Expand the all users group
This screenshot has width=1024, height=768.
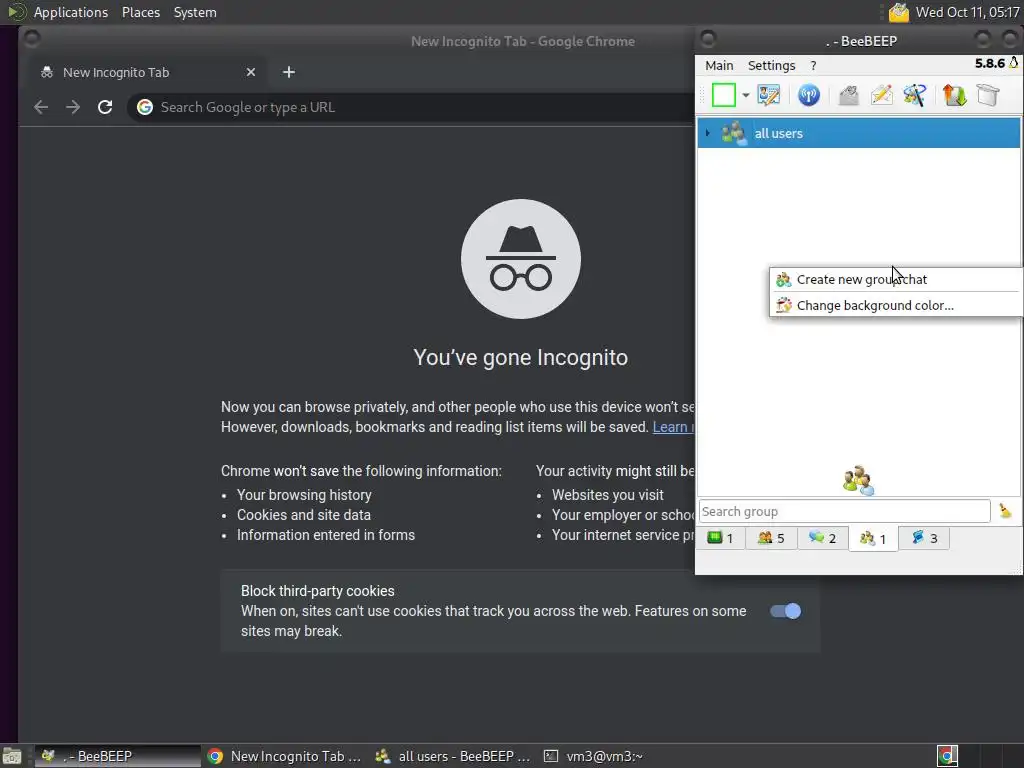707,133
